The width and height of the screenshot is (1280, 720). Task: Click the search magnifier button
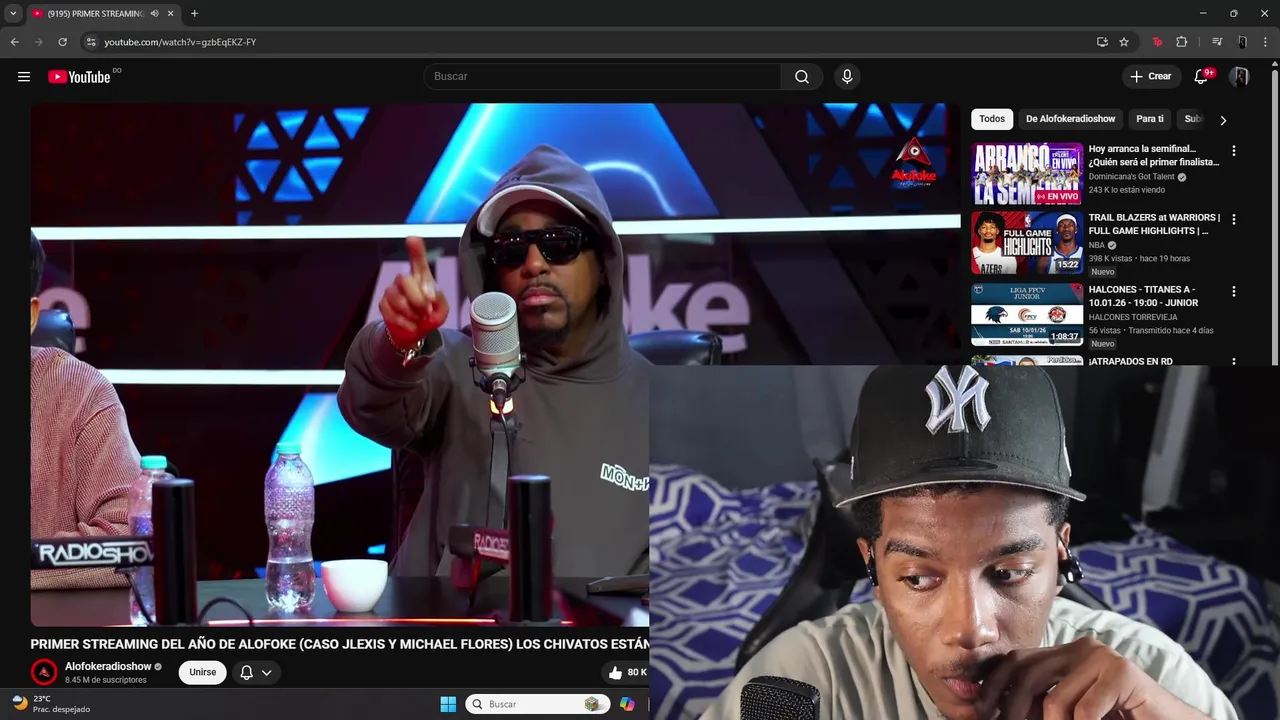[x=802, y=77]
